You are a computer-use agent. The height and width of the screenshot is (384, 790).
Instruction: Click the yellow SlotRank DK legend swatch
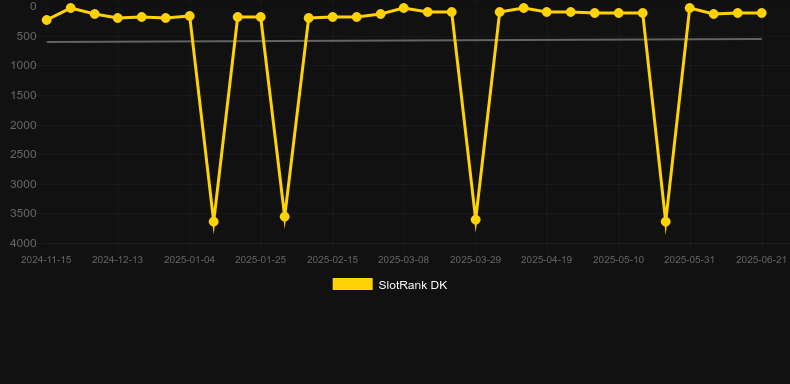click(353, 284)
